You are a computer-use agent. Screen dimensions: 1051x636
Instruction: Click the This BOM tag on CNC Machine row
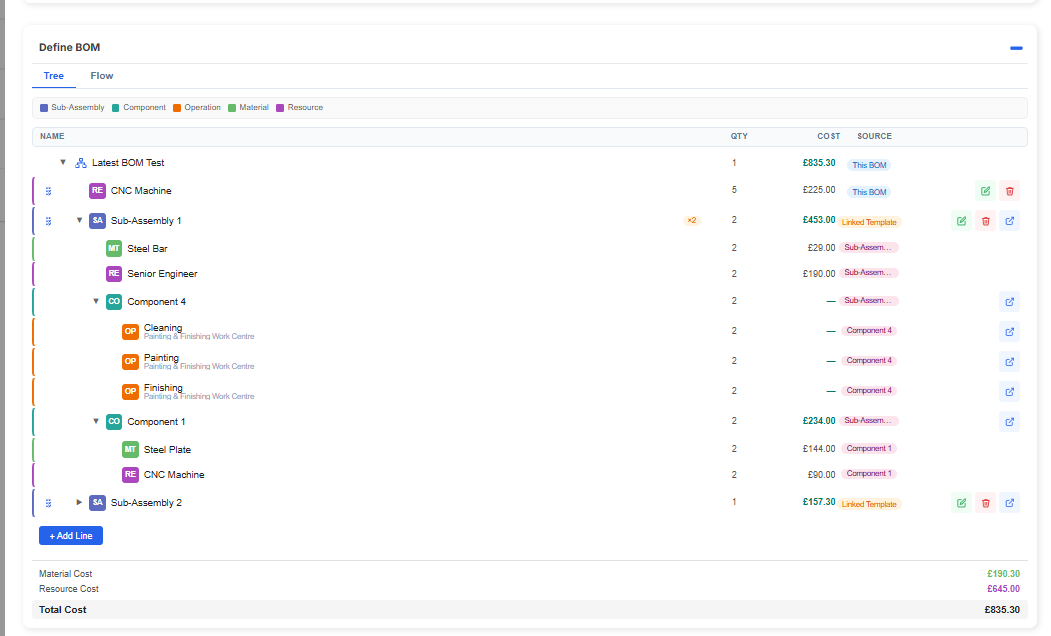(x=869, y=192)
